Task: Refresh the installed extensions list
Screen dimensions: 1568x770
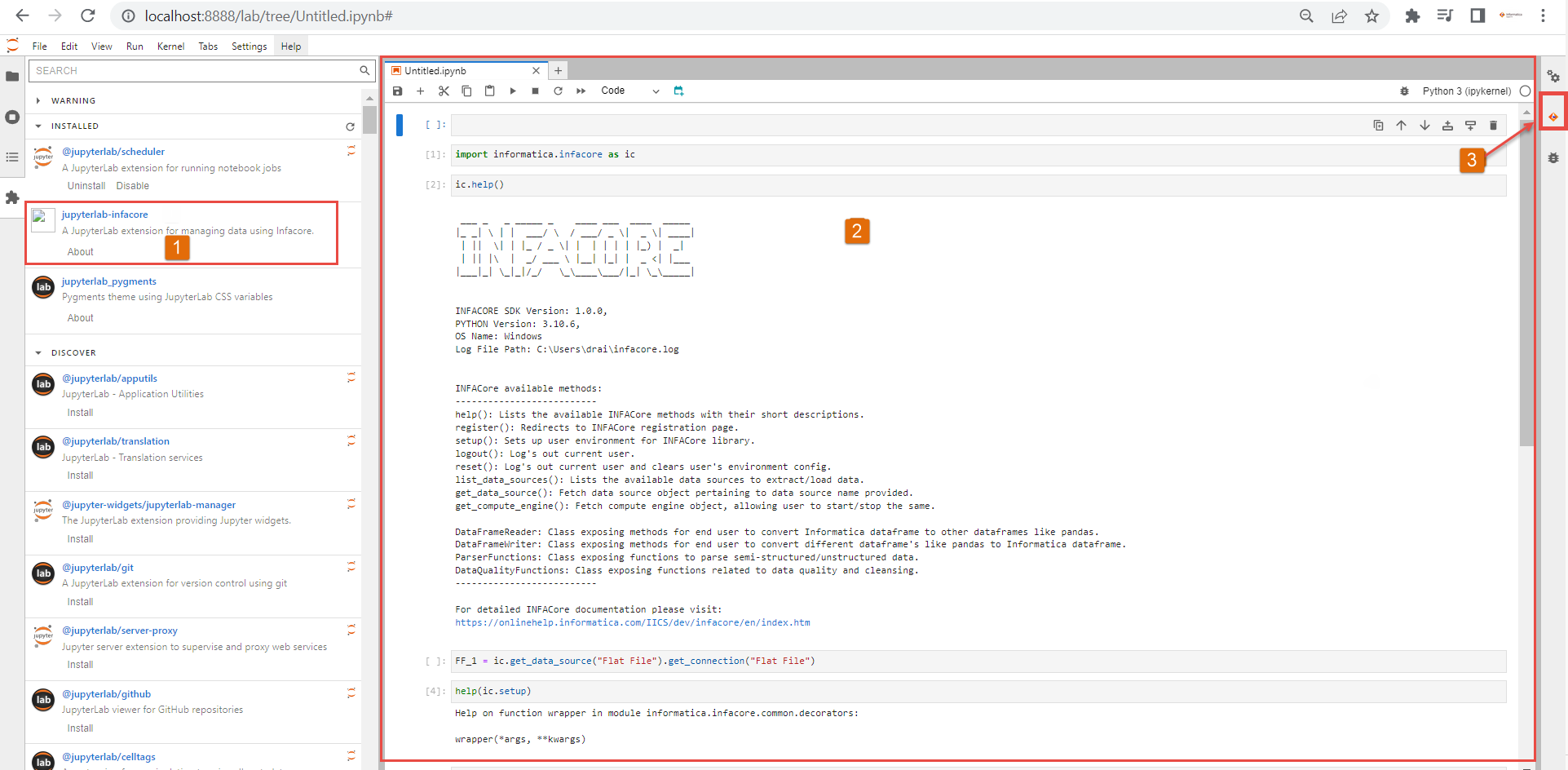Action: (x=350, y=126)
